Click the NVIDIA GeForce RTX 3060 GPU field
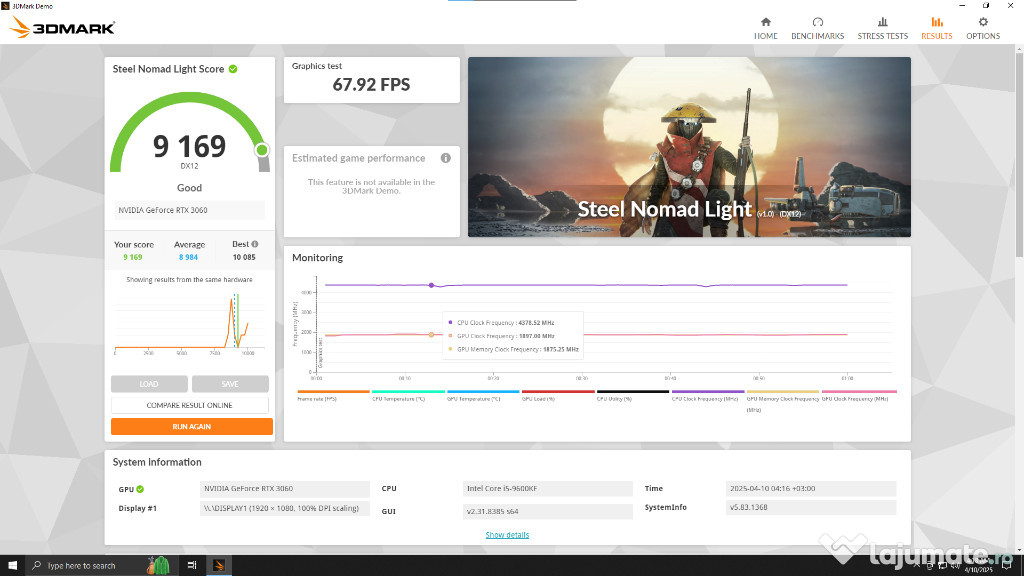The image size is (1024, 576). click(285, 488)
